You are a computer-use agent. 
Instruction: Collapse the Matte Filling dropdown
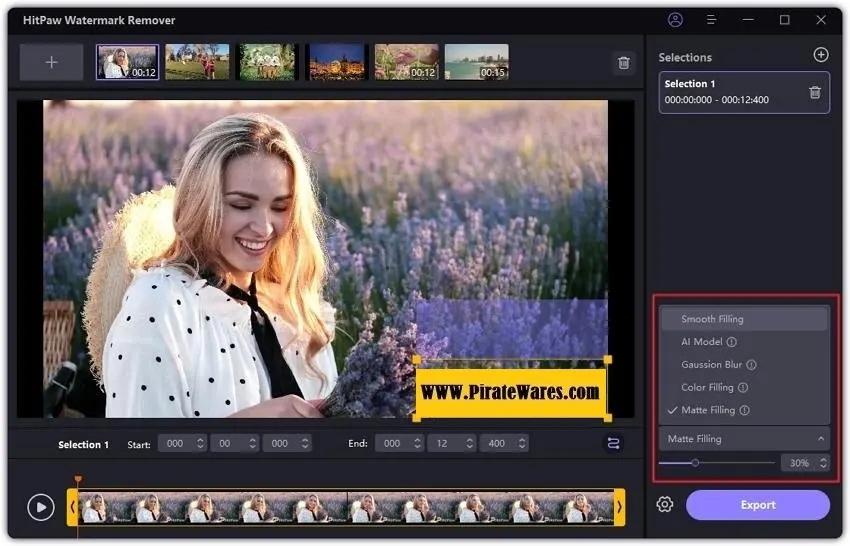click(744, 439)
